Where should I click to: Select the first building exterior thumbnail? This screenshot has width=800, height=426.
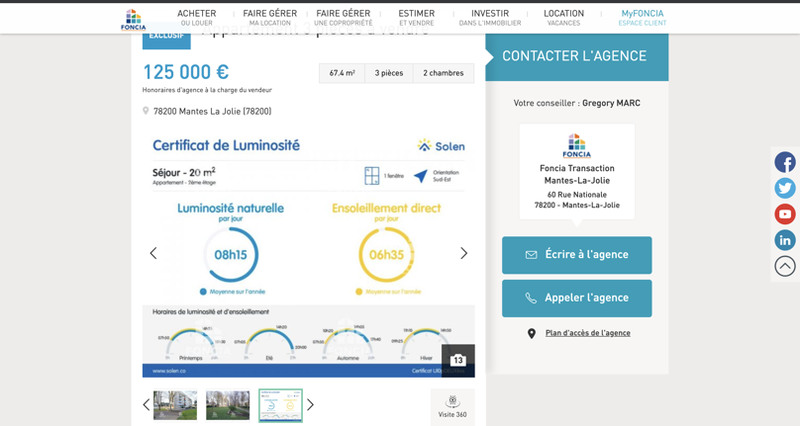click(x=175, y=405)
